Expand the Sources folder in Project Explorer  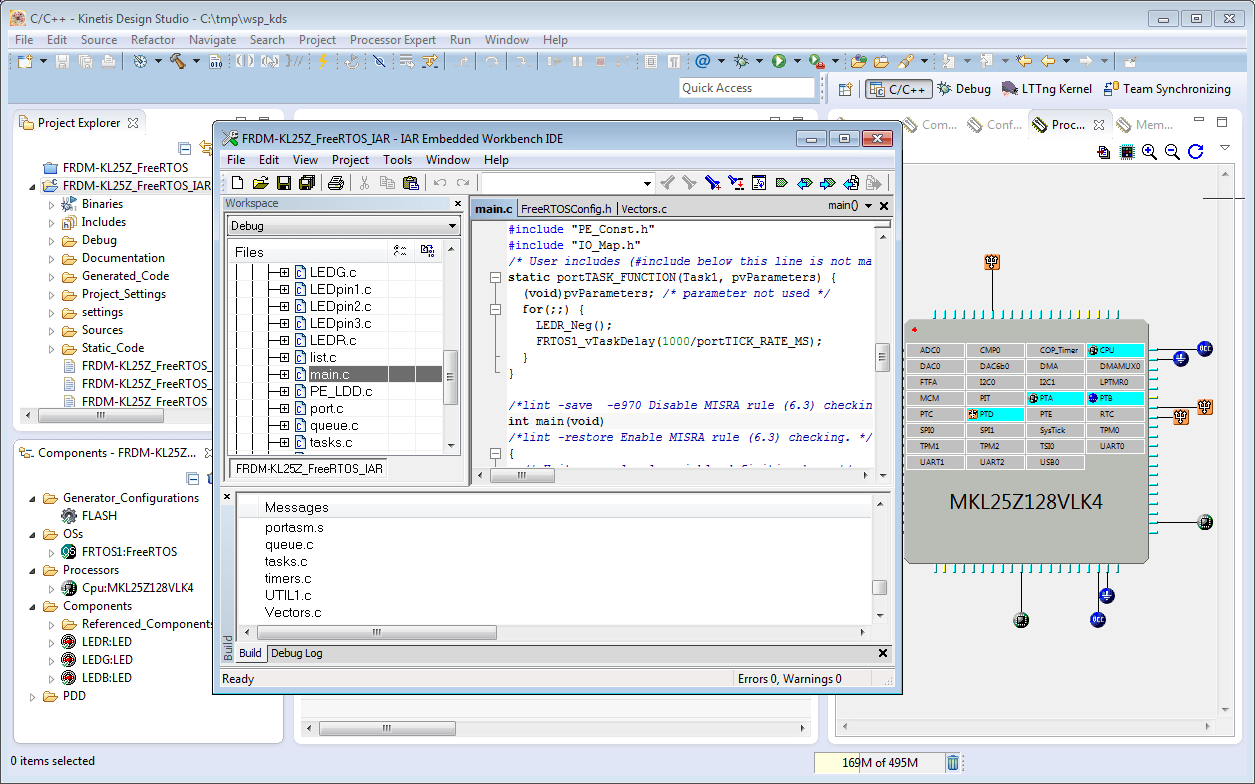click(52, 330)
